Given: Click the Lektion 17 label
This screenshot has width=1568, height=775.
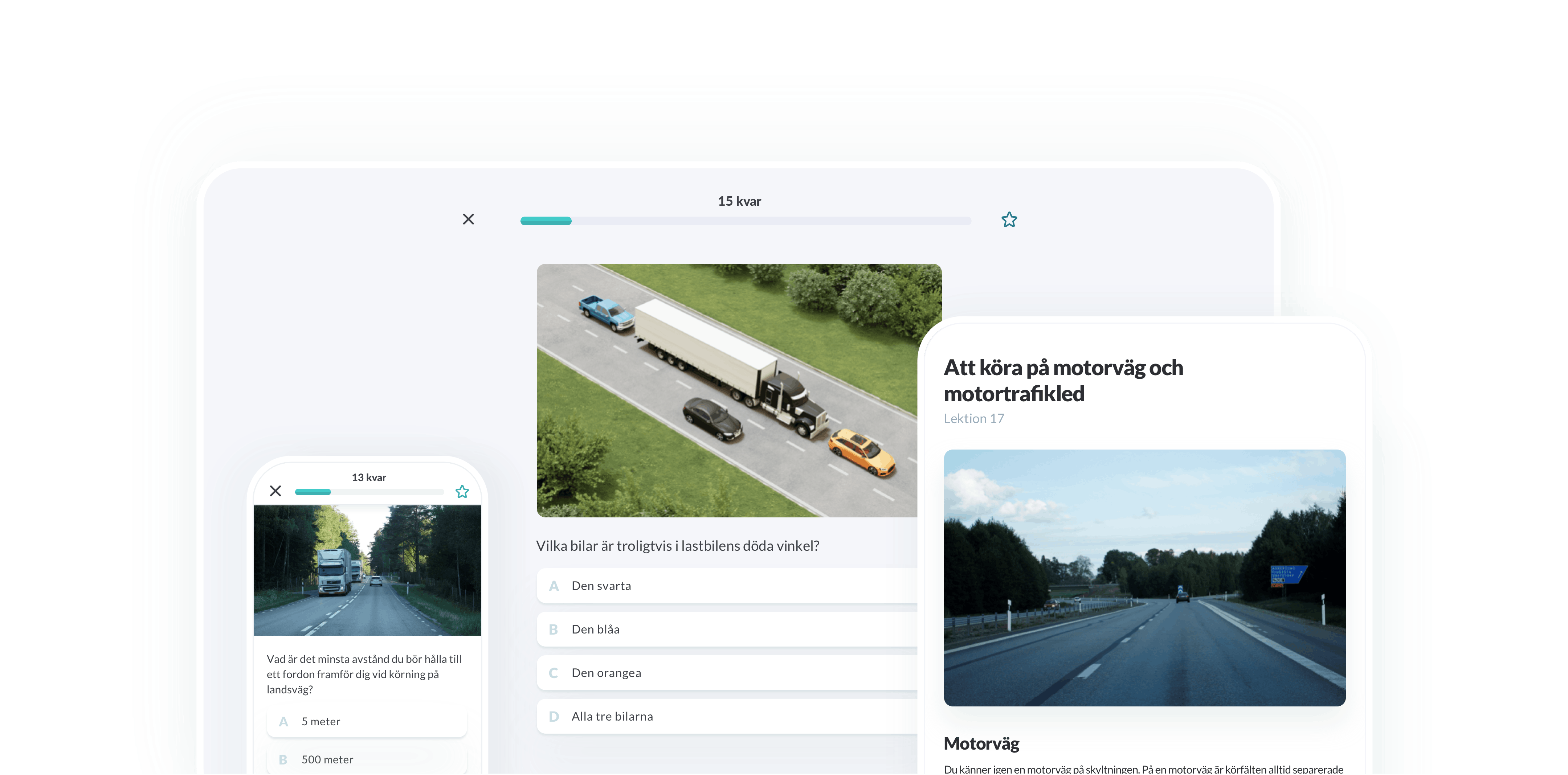Looking at the screenshot, I should click(973, 419).
